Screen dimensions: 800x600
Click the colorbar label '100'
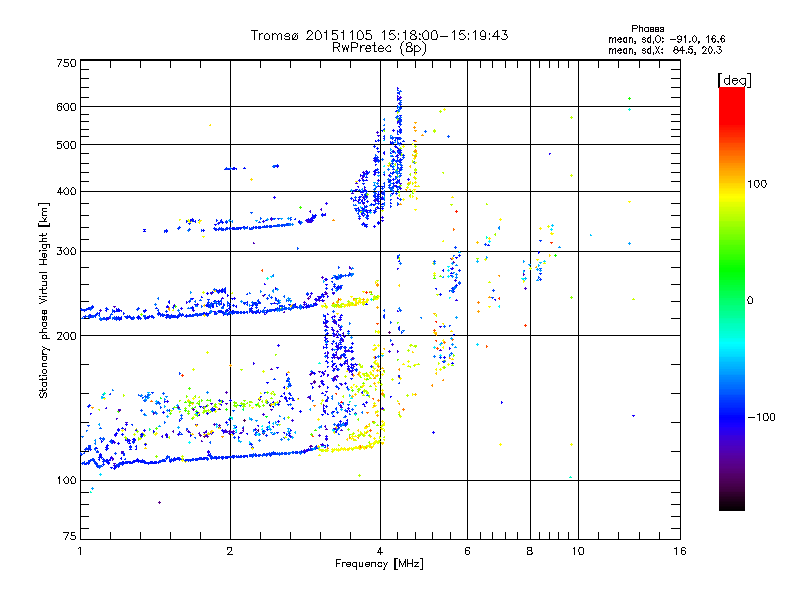(x=757, y=184)
